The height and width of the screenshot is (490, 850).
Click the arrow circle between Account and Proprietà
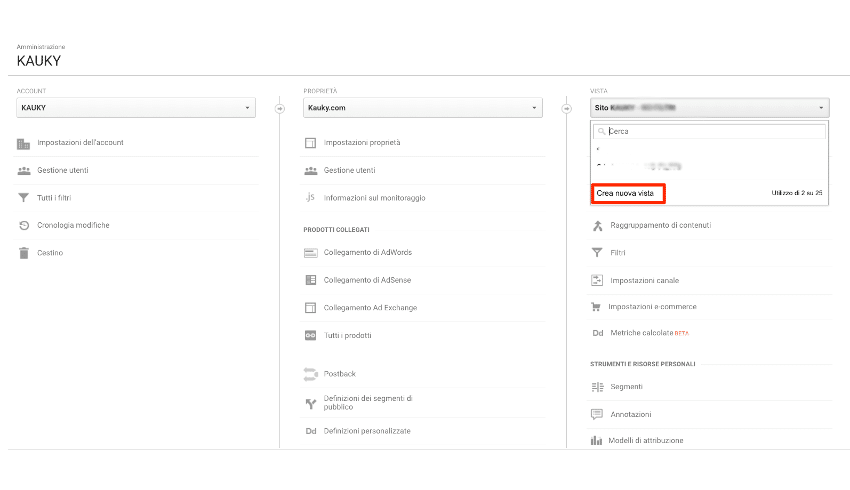[x=280, y=109]
